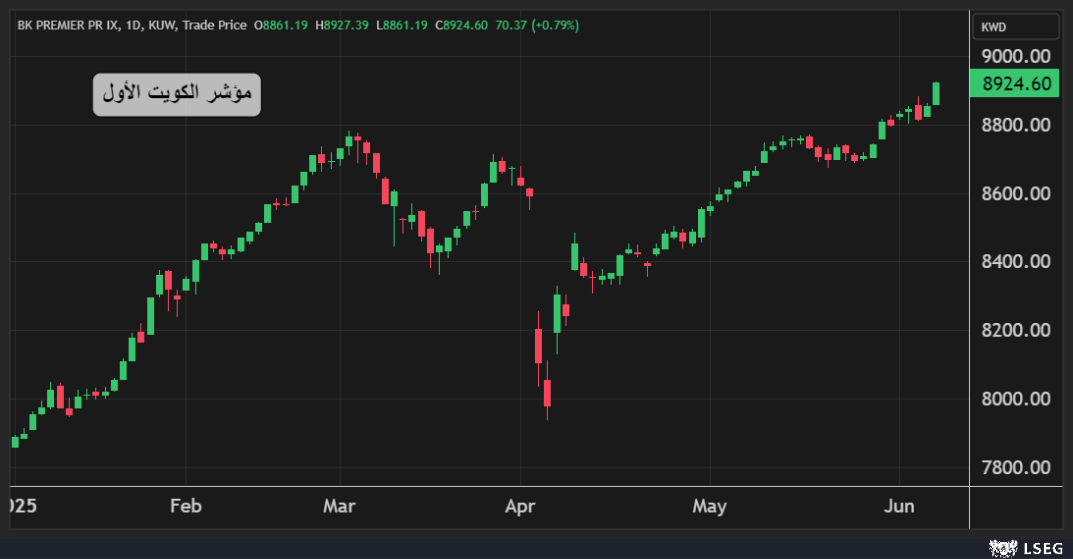Click the 9000.00 price axis label
The image size is (1073, 559).
(x=1015, y=56)
